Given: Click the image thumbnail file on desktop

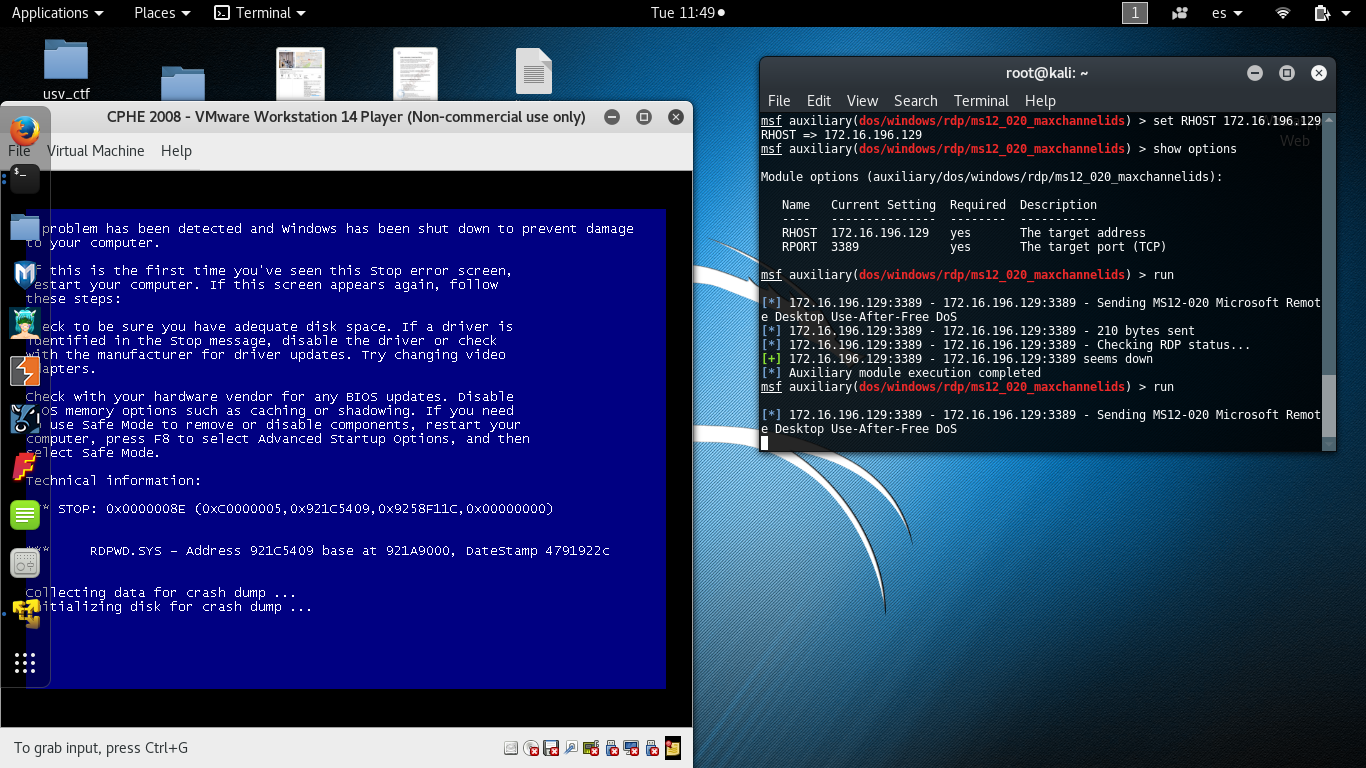Looking at the screenshot, I should pyautogui.click(x=300, y=73).
